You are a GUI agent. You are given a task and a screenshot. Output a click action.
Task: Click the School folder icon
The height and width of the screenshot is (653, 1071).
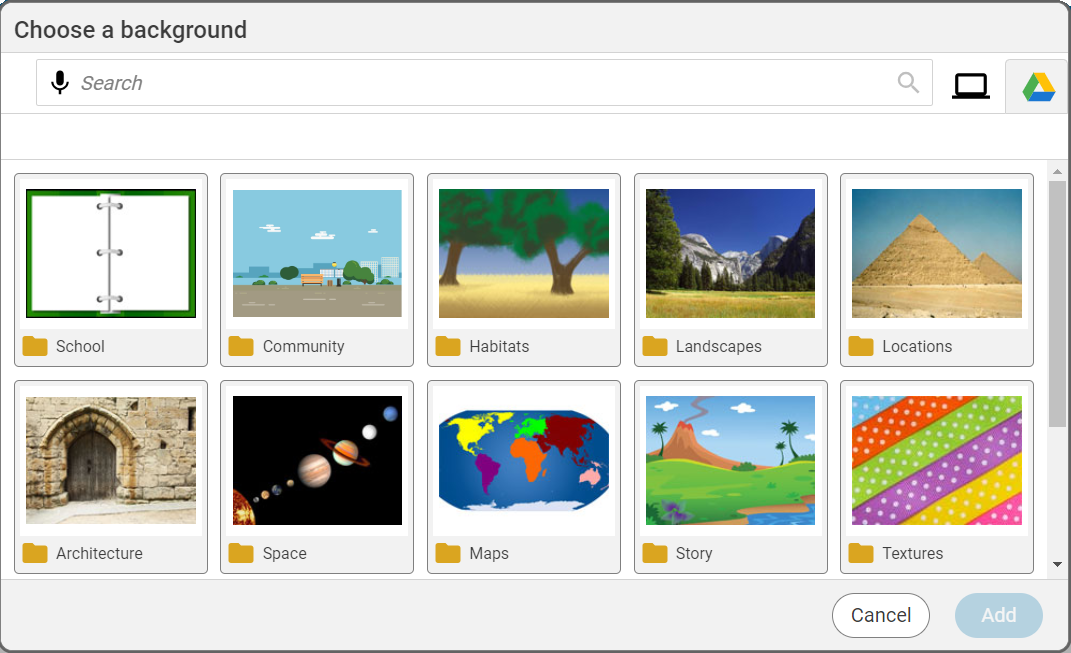click(34, 346)
